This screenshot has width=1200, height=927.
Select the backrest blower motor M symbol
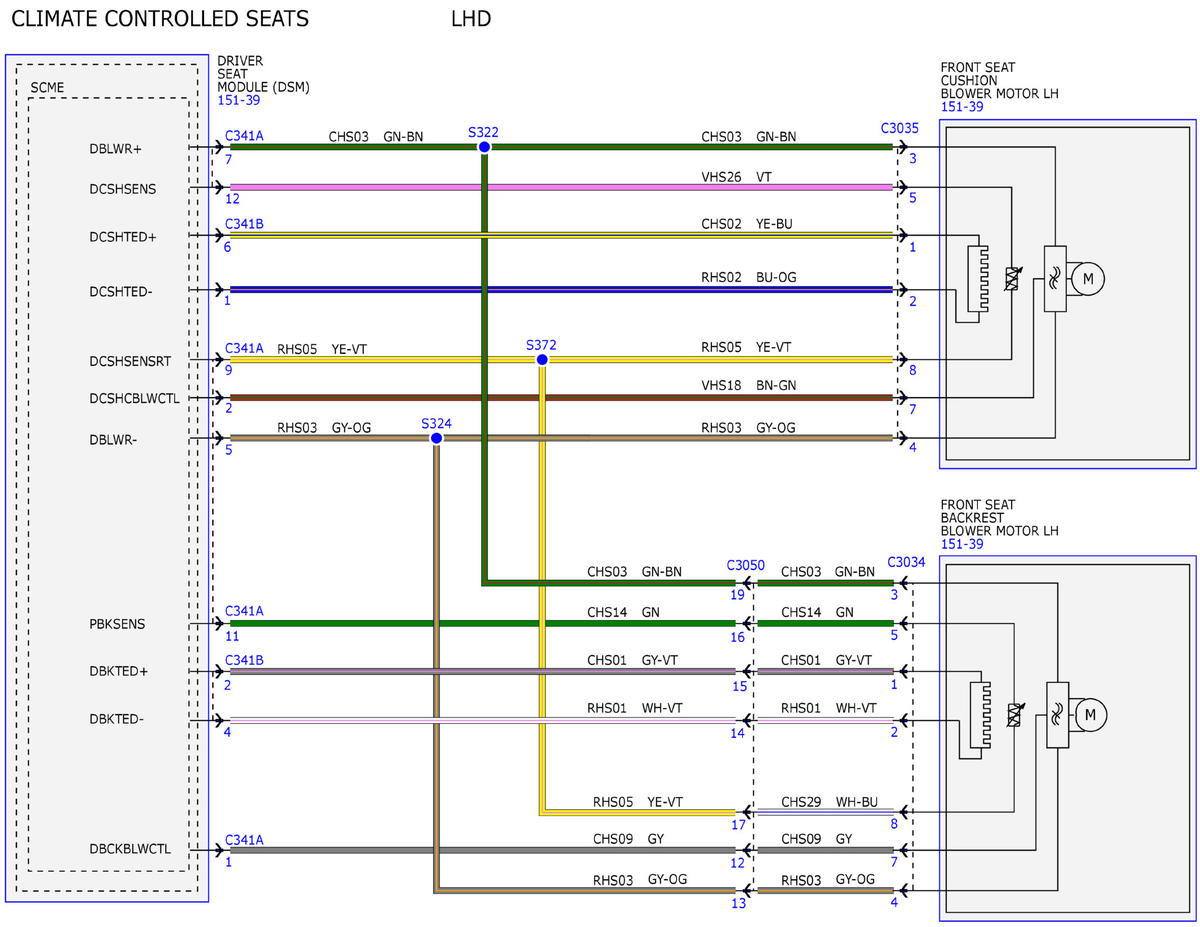[x=1090, y=714]
